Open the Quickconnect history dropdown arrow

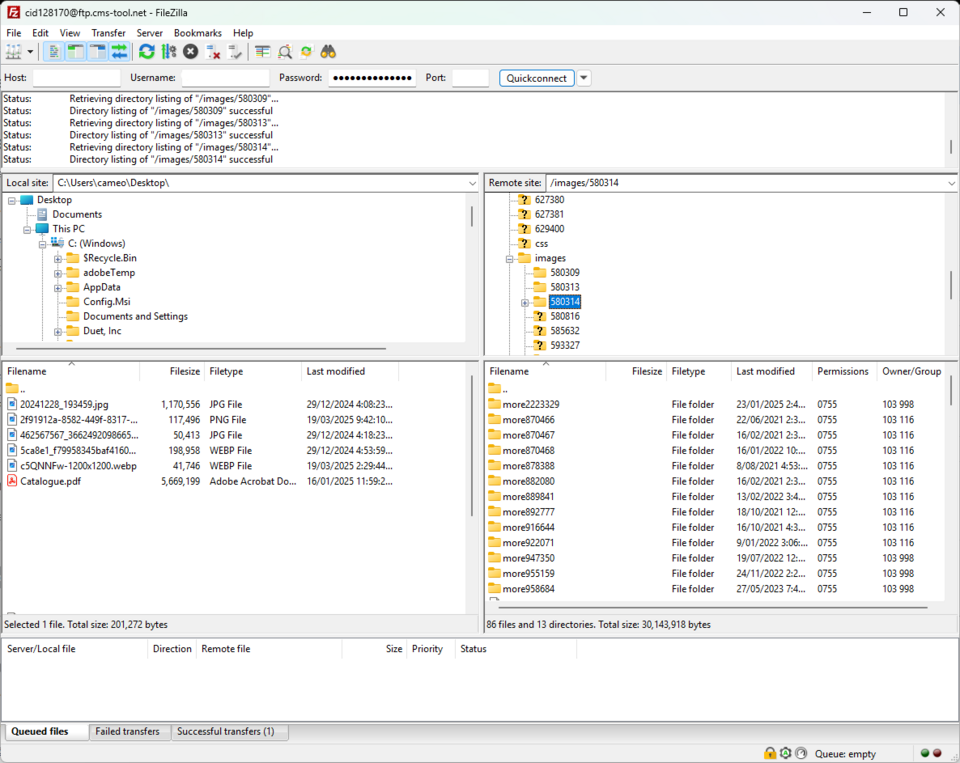(584, 78)
